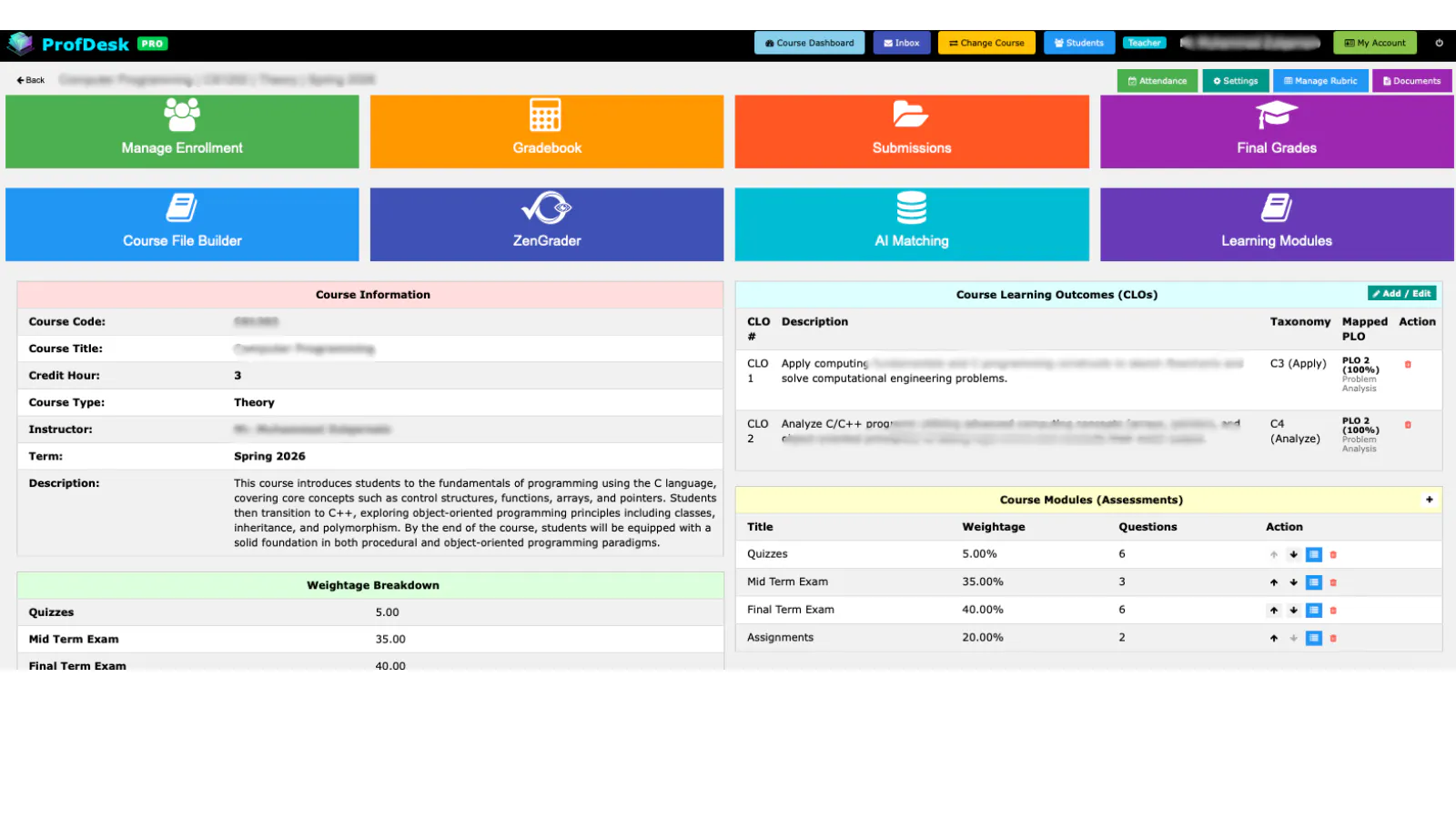This screenshot has width=1456, height=819.
Task: Click the 'Theory' course type value
Action: point(254,402)
